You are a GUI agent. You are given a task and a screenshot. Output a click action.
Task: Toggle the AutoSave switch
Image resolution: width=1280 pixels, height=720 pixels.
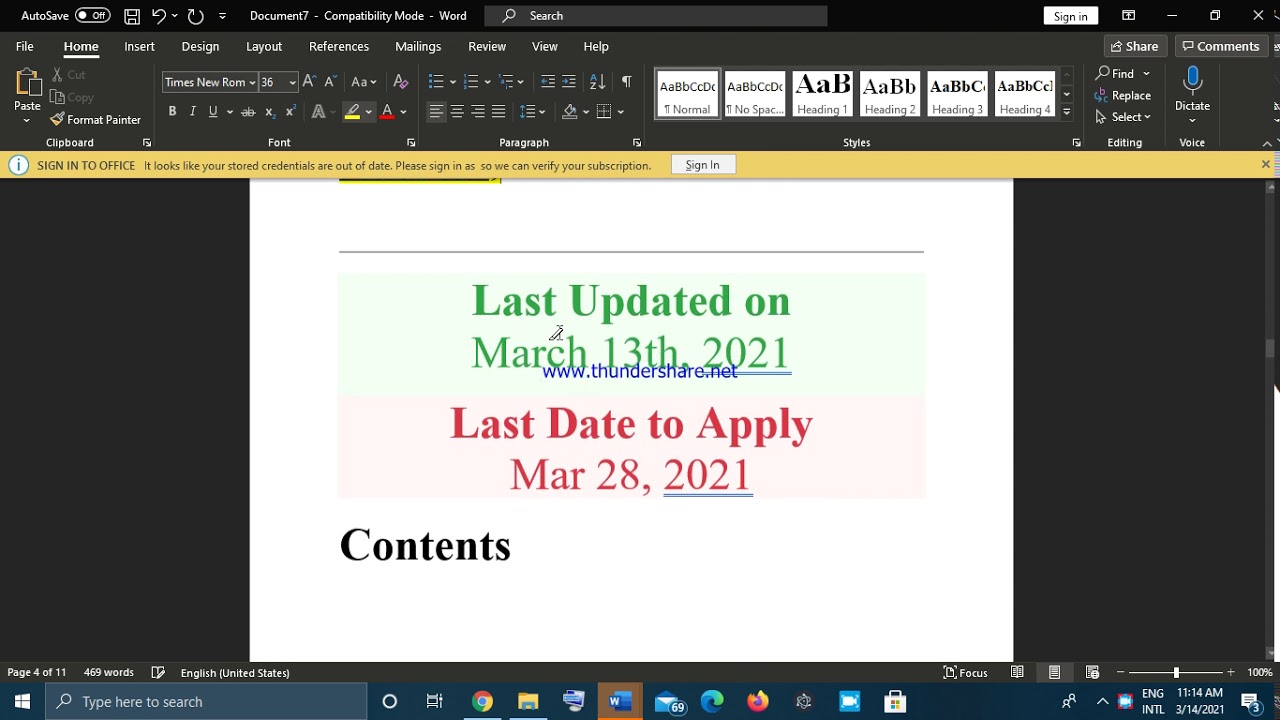tap(93, 16)
